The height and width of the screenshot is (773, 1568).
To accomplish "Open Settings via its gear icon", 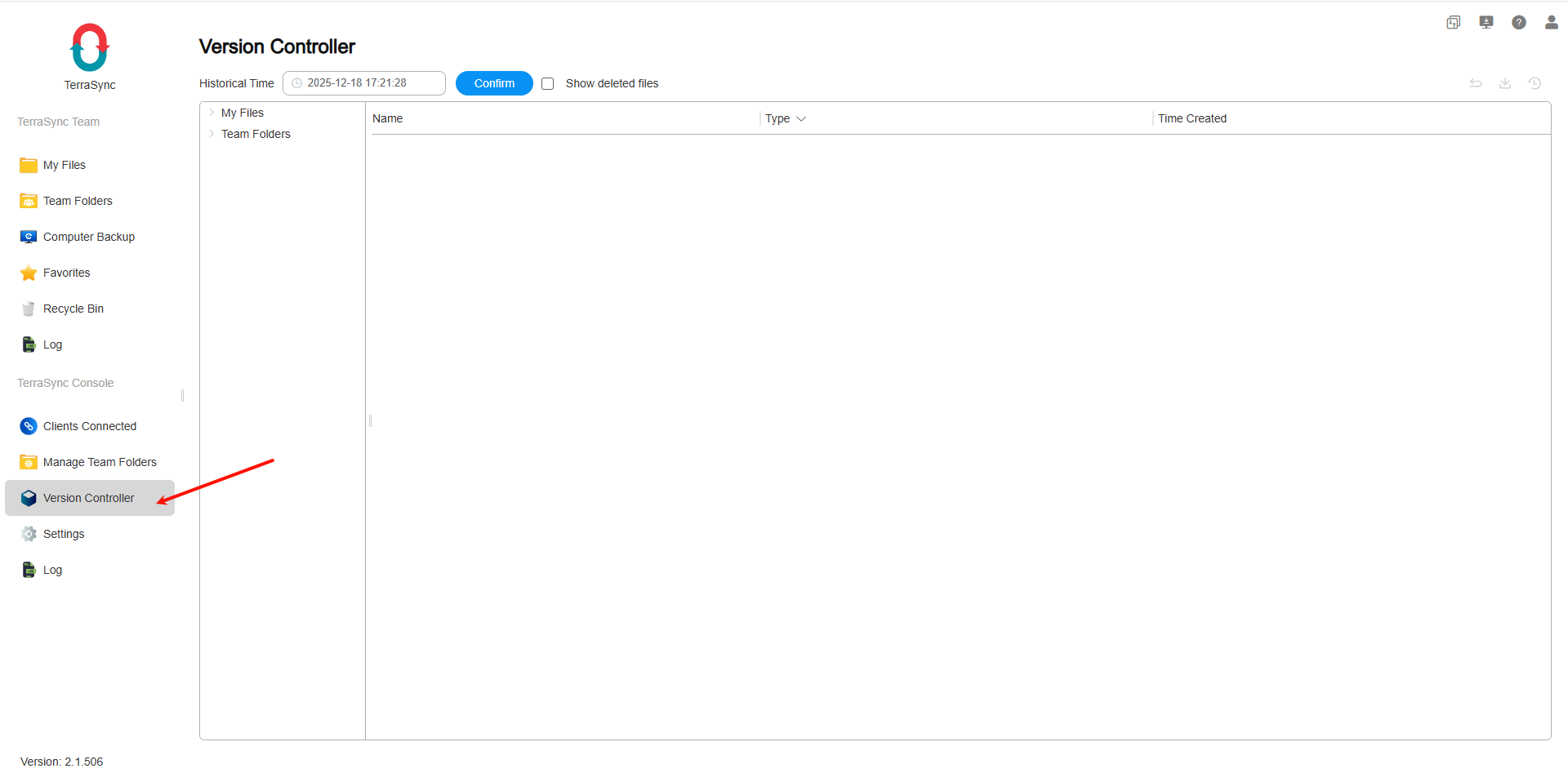I will [29, 534].
